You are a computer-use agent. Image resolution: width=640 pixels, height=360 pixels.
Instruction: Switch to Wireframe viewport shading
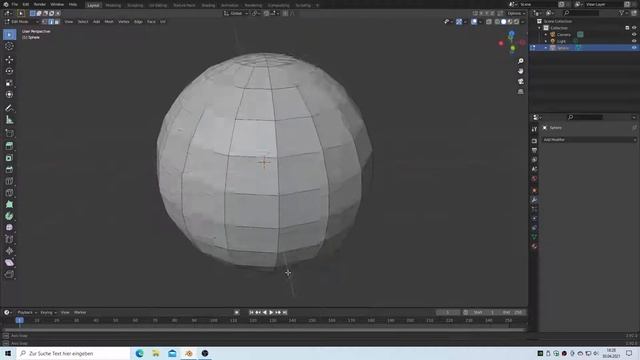497,22
